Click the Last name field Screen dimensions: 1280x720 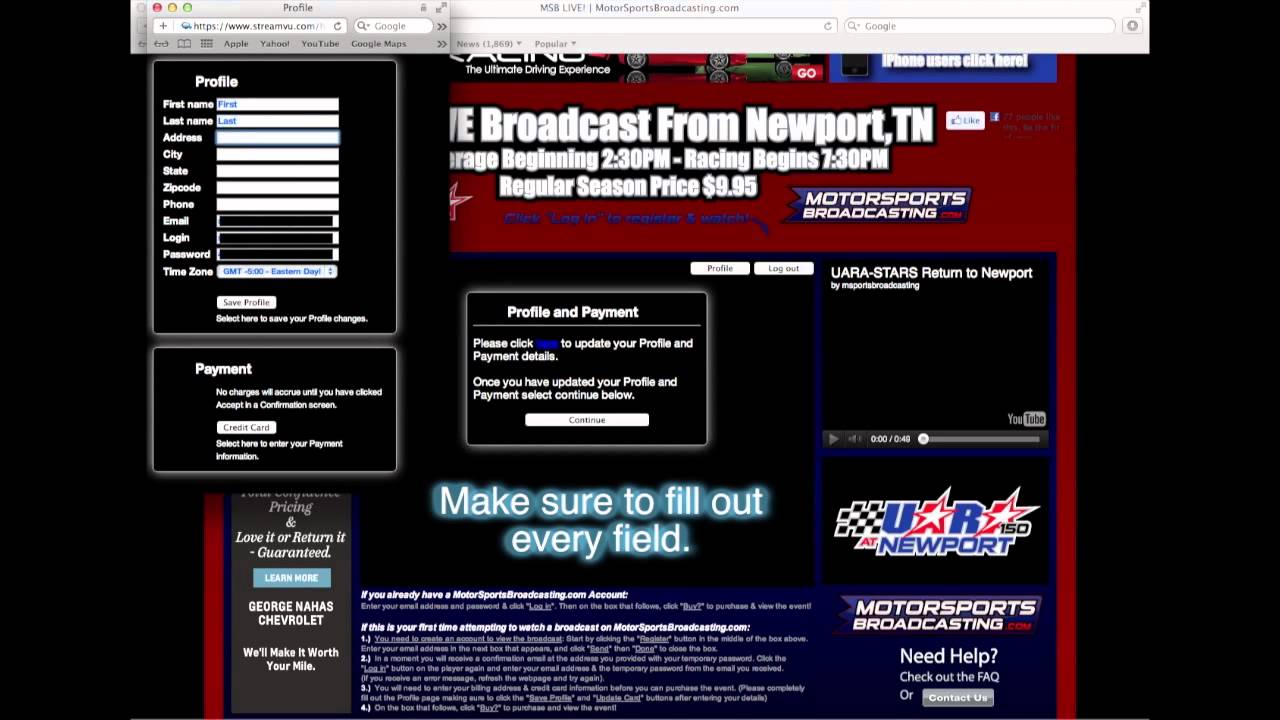277,121
